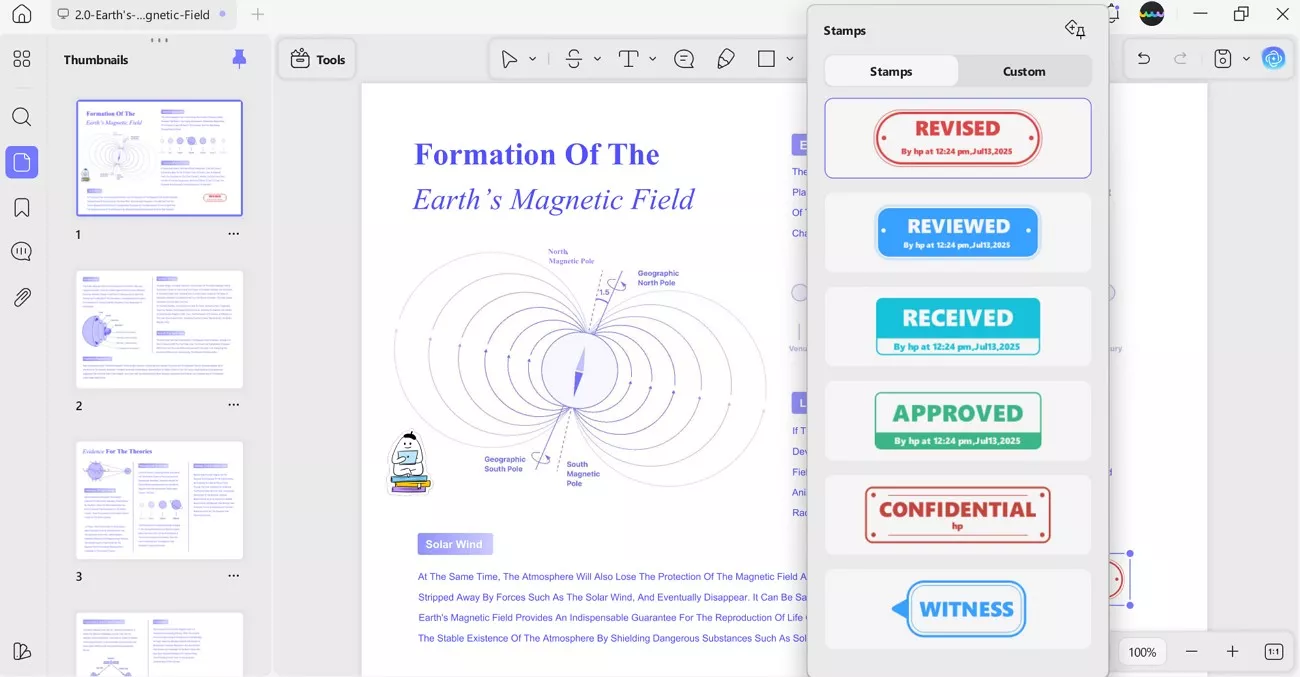Choose the CONFIDENTIAL stamp
This screenshot has height=677, width=1300.
[958, 515]
